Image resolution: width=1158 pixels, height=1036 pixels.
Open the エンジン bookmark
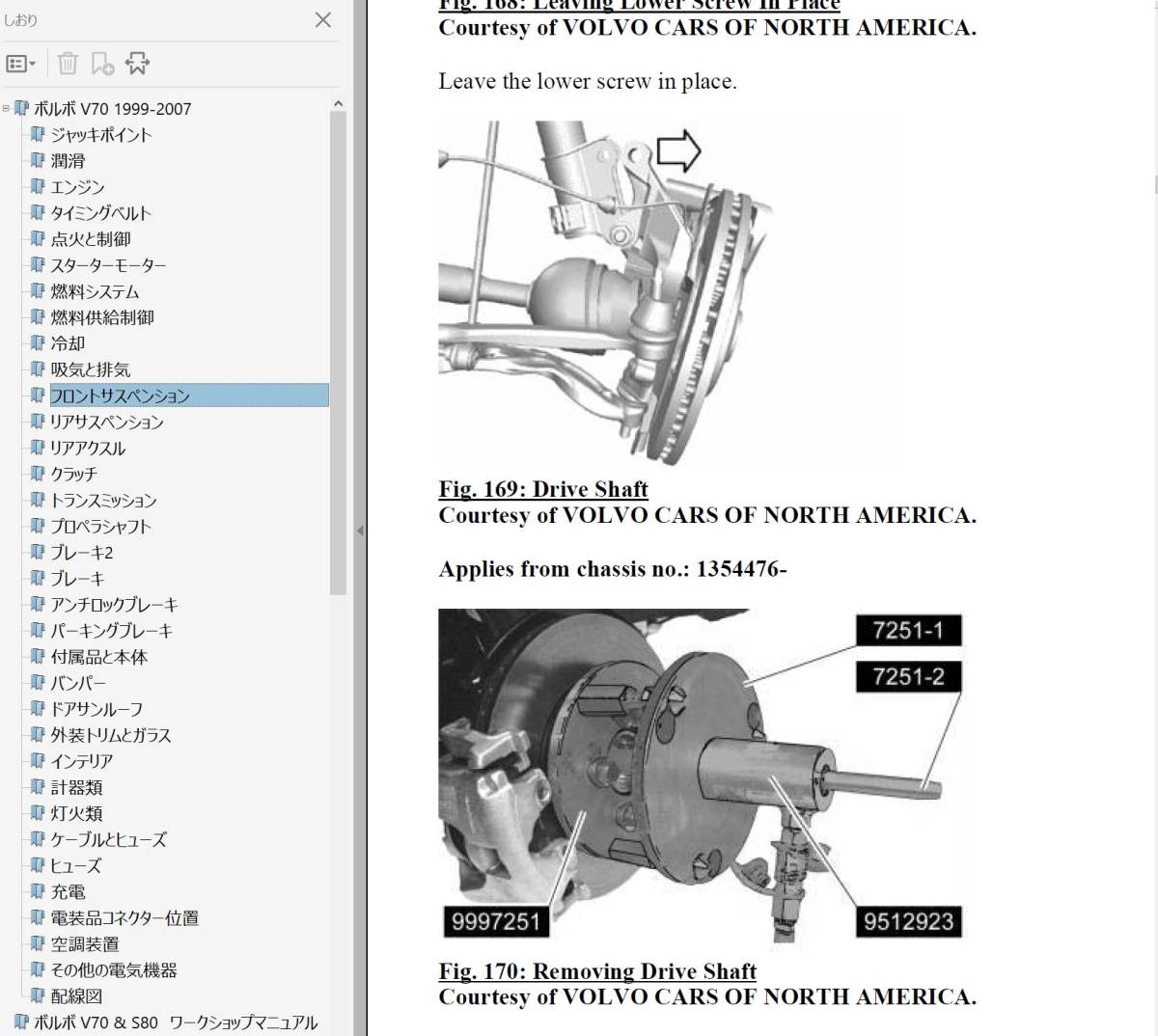coord(76,187)
